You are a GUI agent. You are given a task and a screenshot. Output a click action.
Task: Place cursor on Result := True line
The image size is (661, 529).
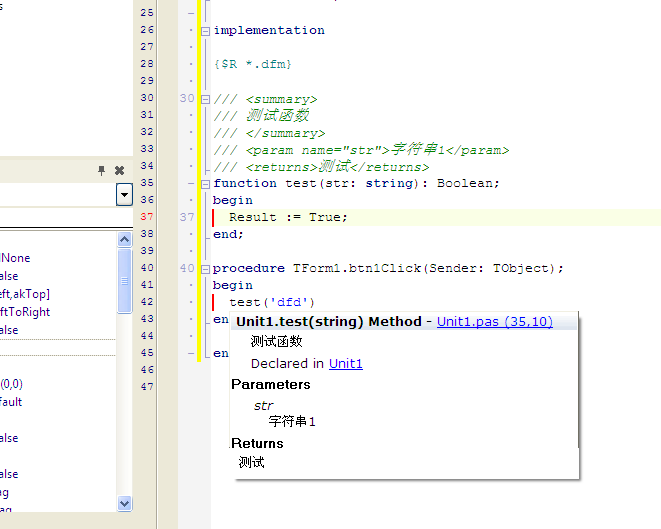288,217
